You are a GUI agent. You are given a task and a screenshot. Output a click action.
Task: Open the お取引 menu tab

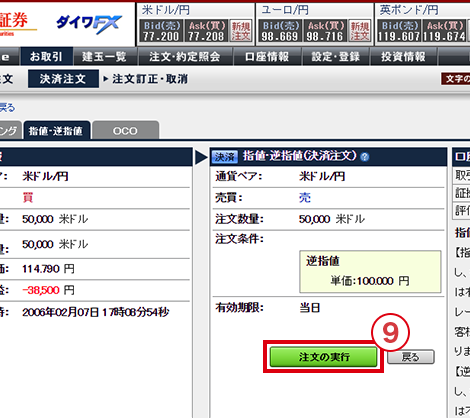pos(47,56)
